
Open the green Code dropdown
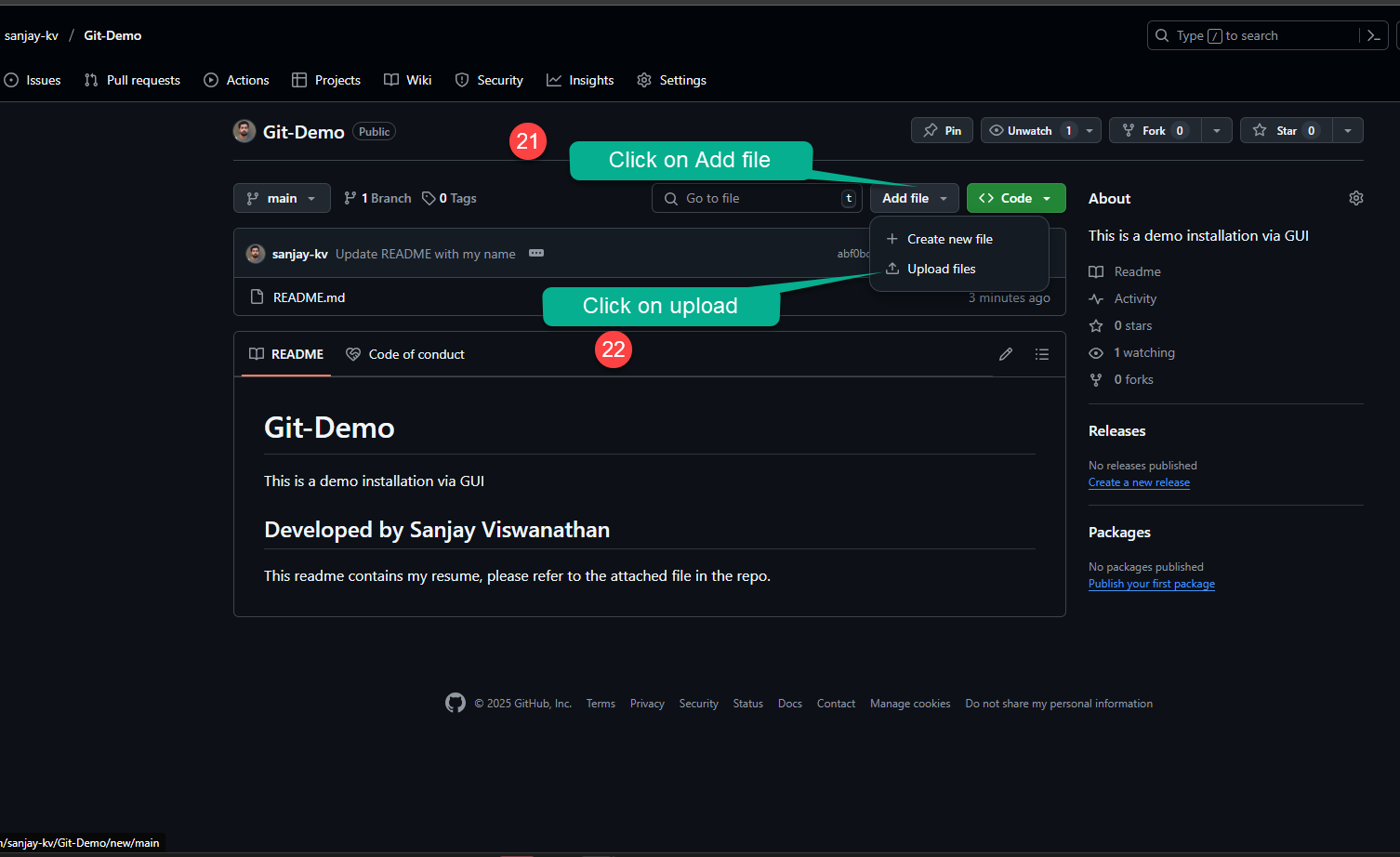[x=1016, y=198]
